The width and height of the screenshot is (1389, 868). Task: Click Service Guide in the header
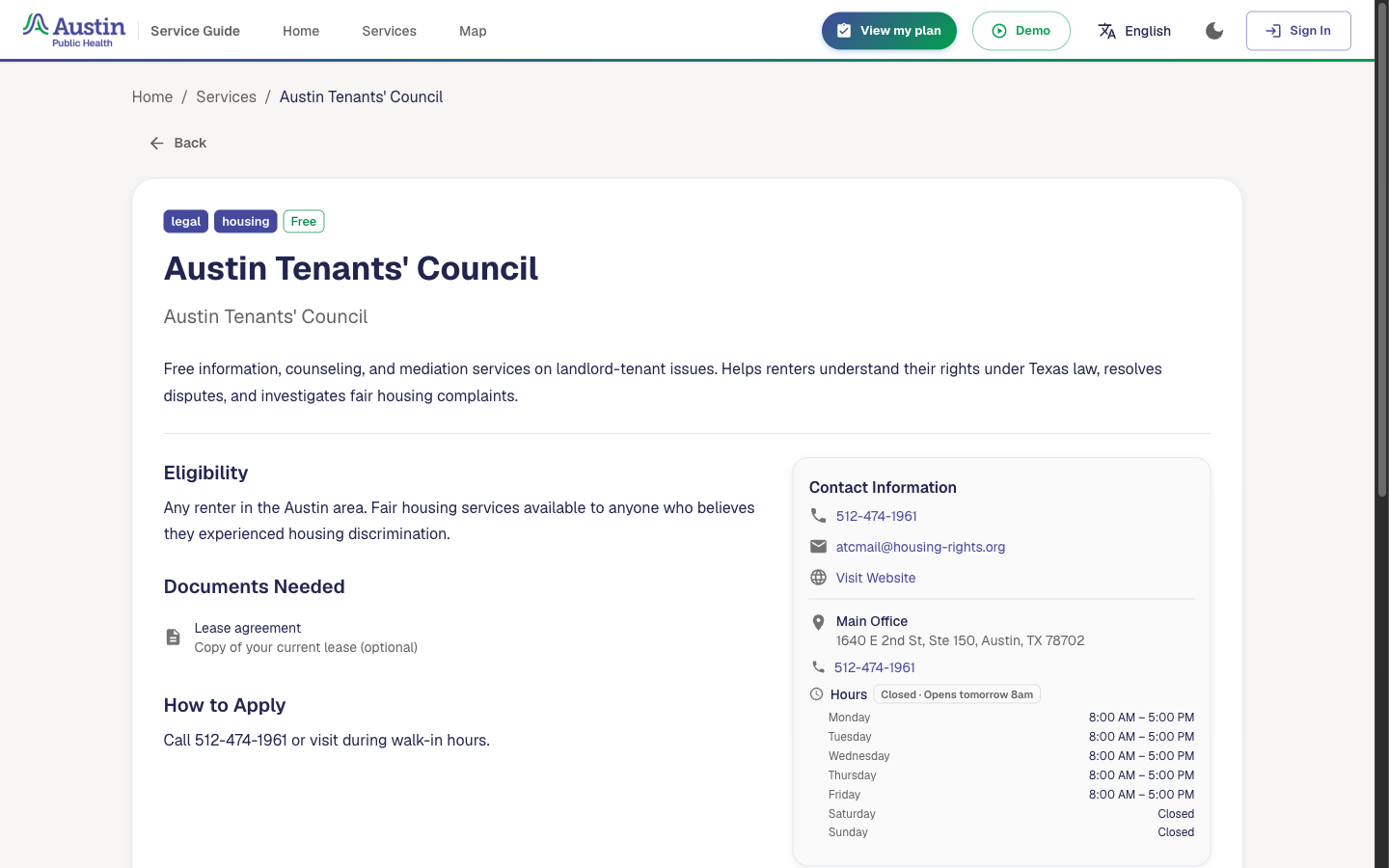point(195,31)
